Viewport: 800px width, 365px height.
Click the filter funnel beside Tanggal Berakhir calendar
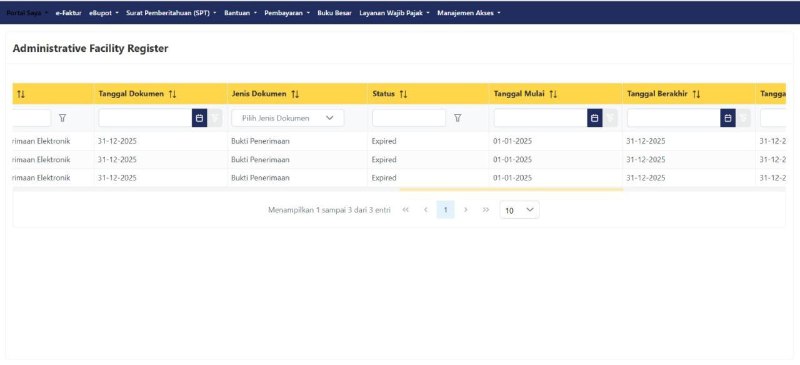coord(744,118)
